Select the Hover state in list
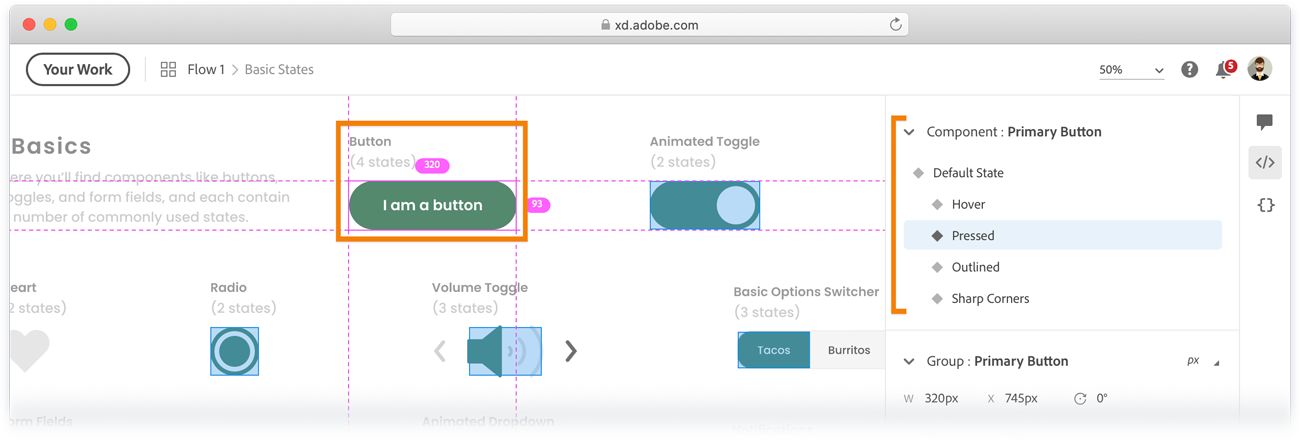The height and width of the screenshot is (443, 1300). pyautogui.click(x=968, y=204)
